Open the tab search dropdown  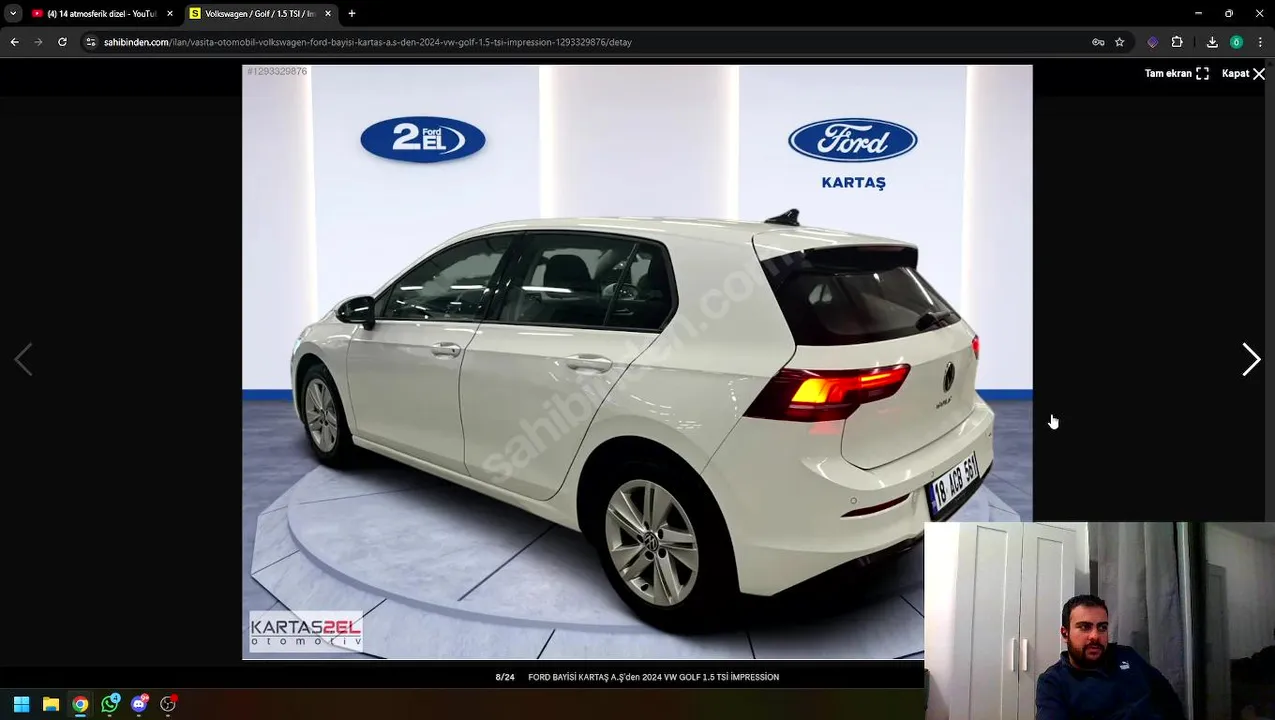[13, 14]
